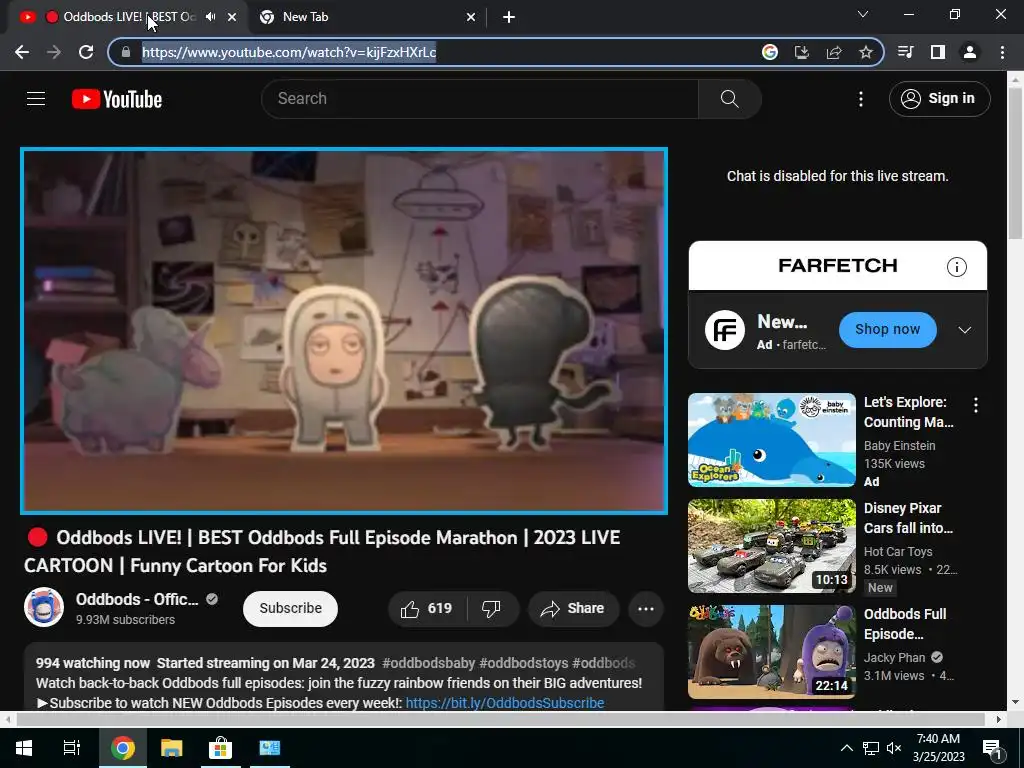
Task: Open the Farfetch advertiser logo
Action: [x=725, y=330]
